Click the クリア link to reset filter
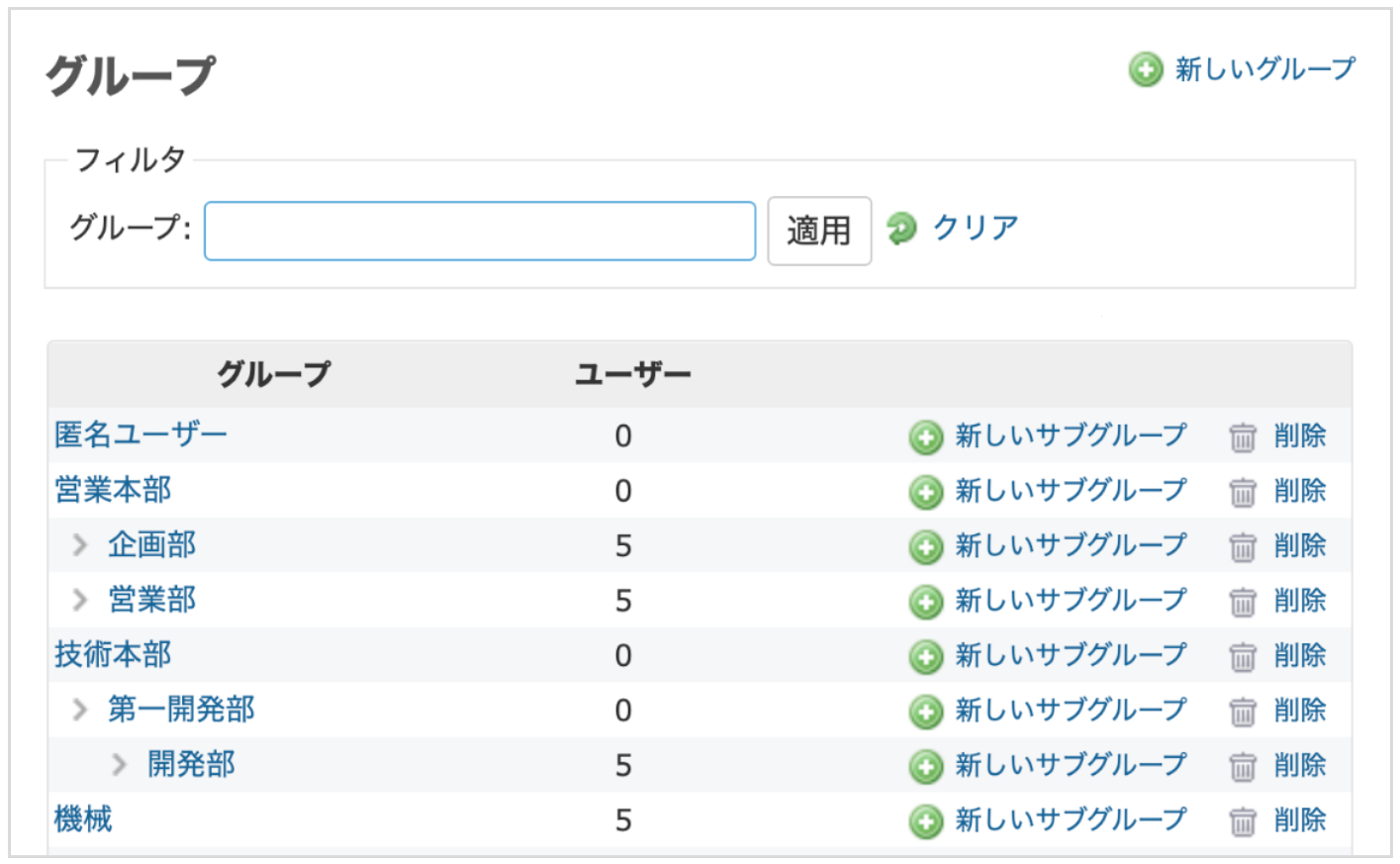1400x864 pixels. [x=975, y=228]
